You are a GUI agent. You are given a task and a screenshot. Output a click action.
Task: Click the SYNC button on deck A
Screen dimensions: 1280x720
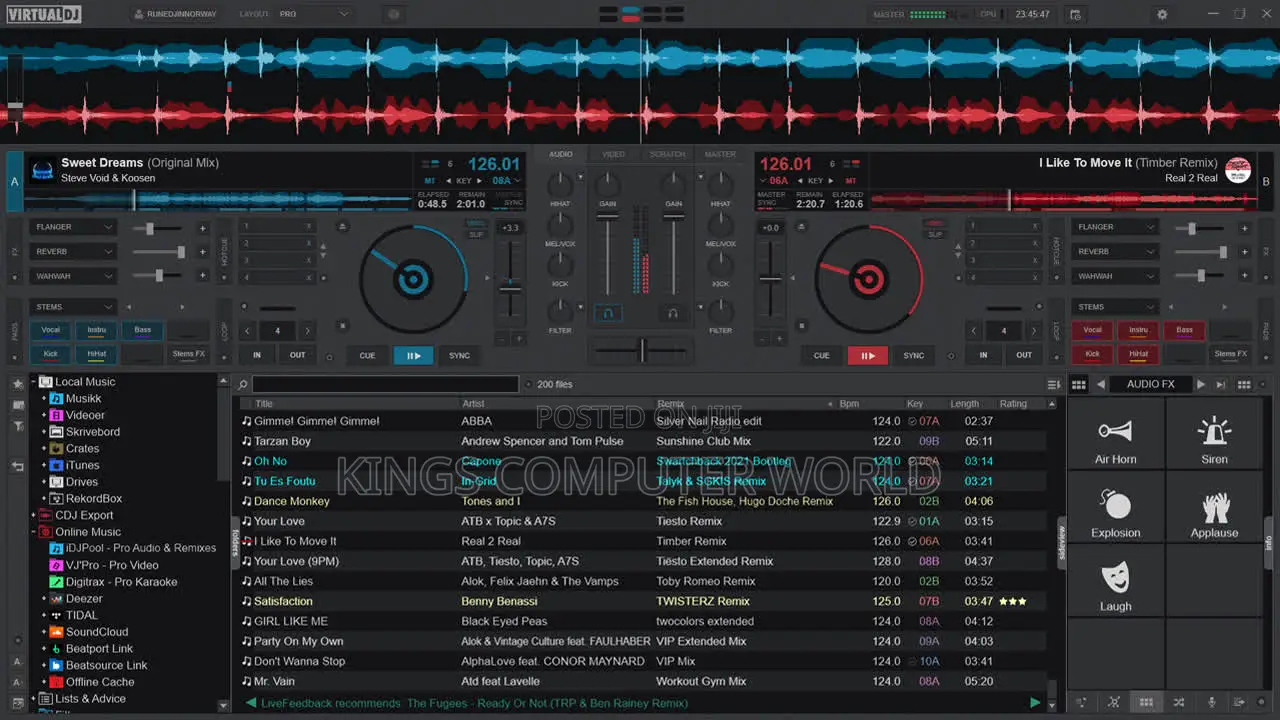point(459,355)
